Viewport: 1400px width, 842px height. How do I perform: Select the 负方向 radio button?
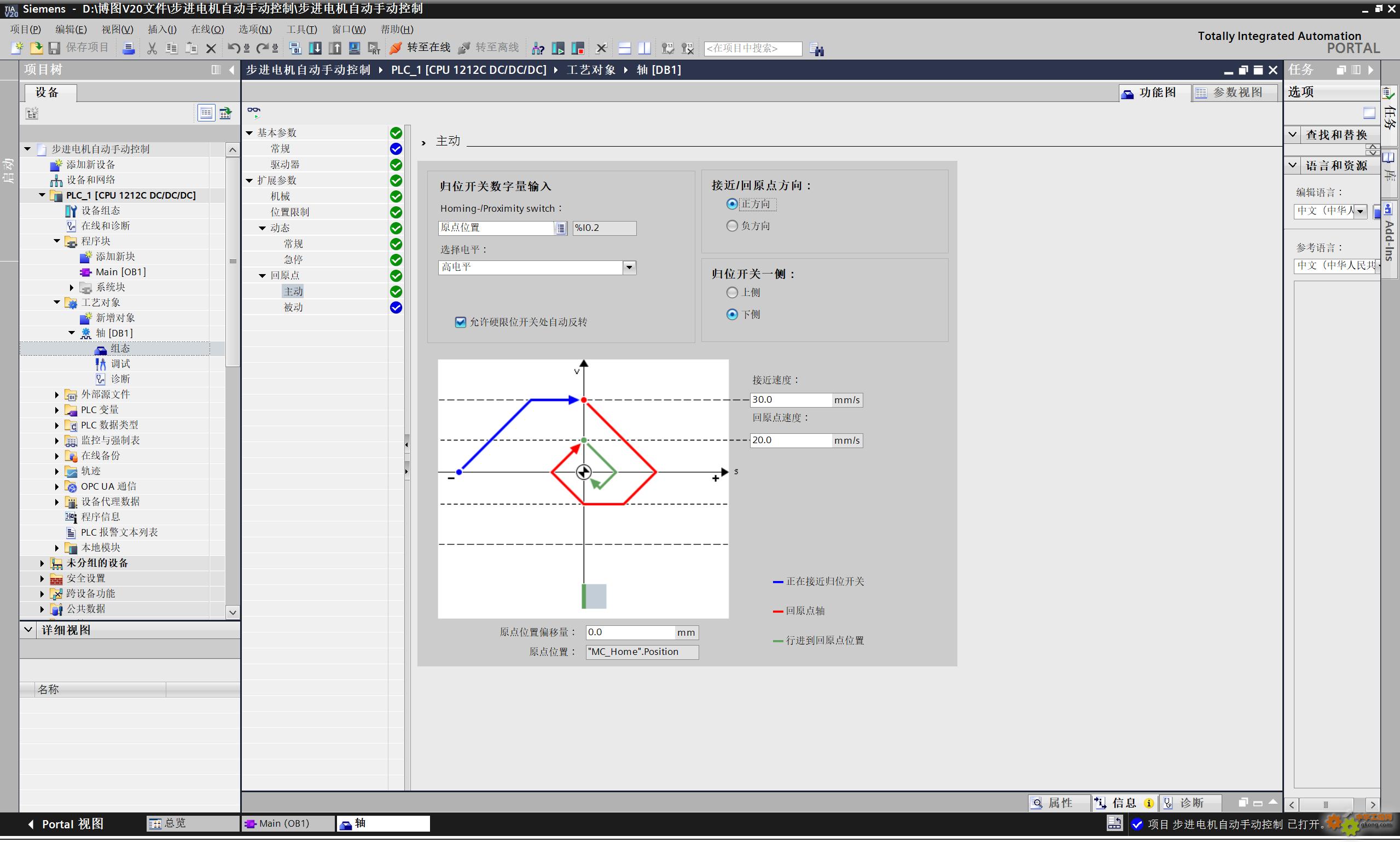point(732,226)
